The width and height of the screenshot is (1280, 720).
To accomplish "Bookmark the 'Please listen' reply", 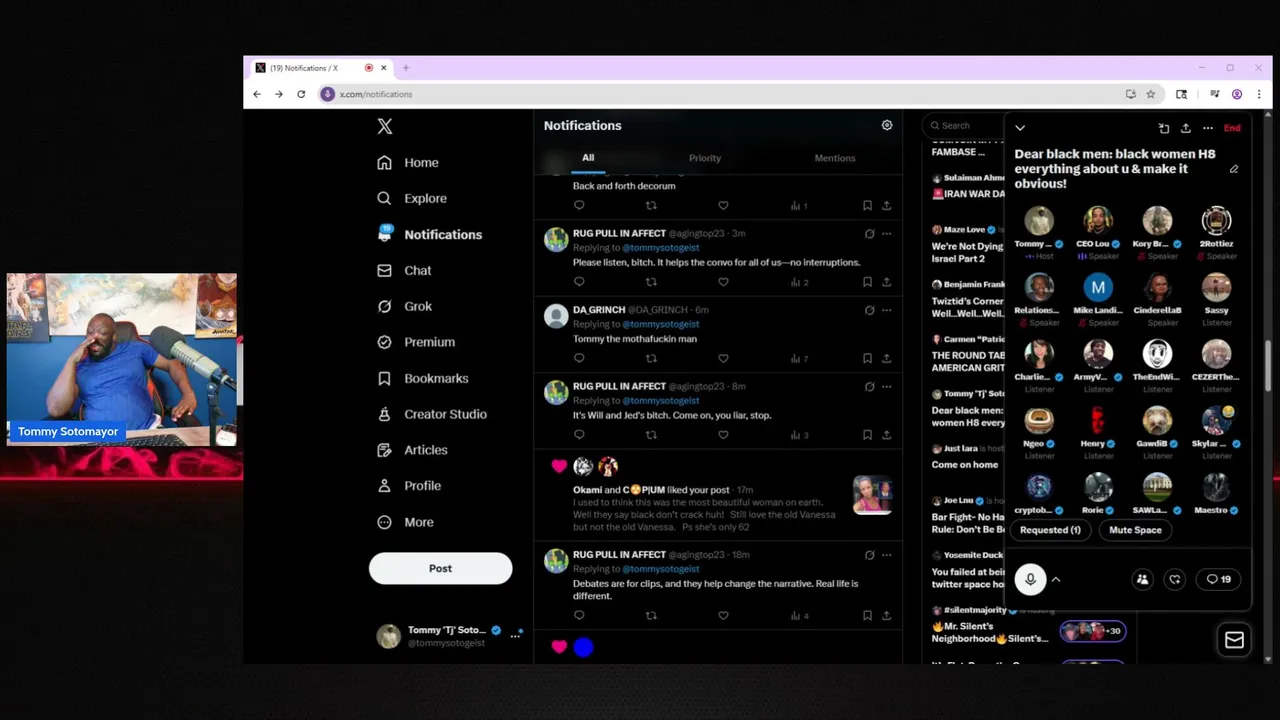I will point(867,282).
